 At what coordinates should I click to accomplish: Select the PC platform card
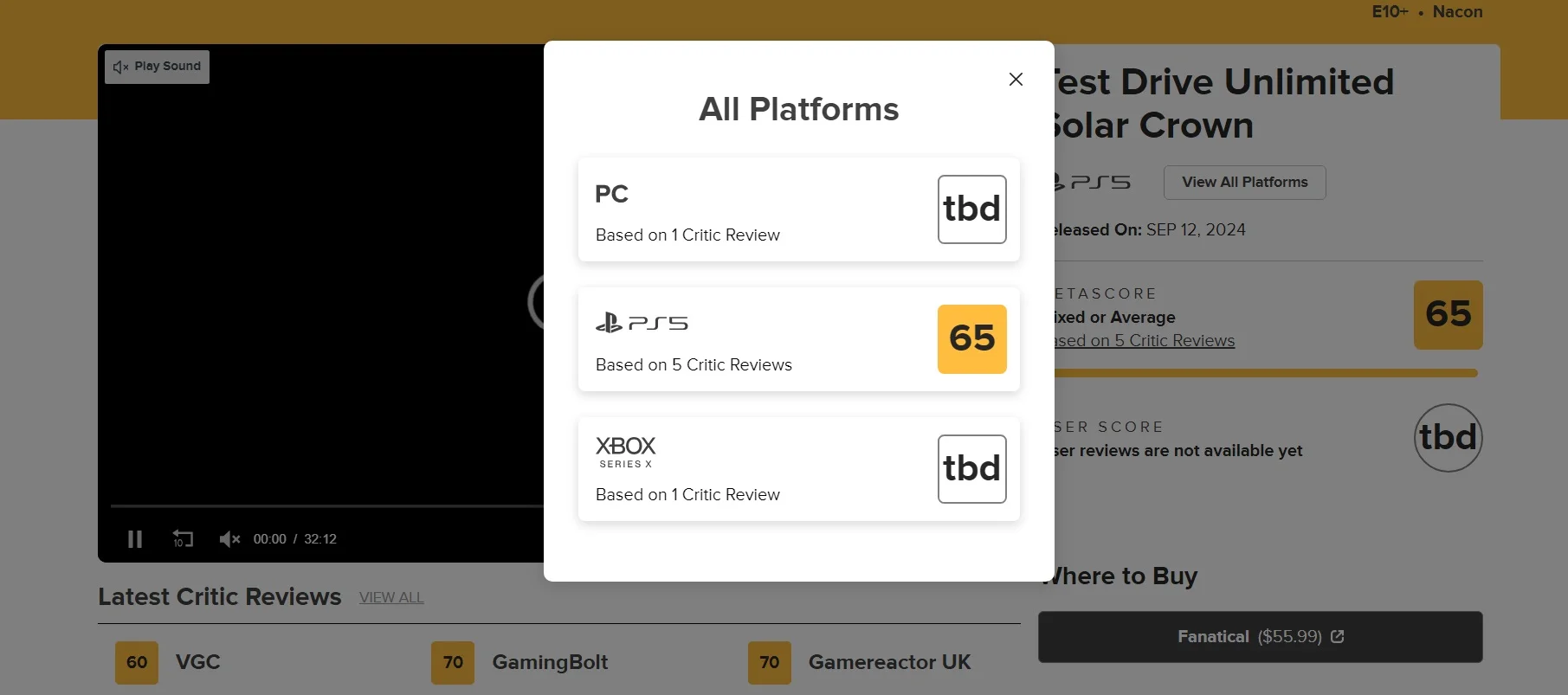[798, 209]
